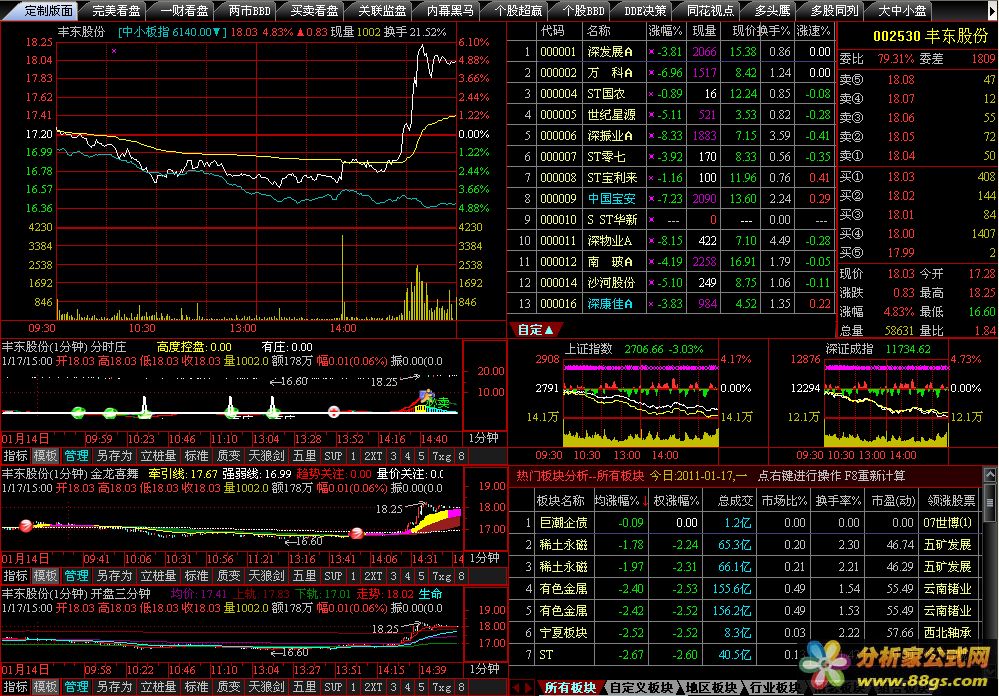Viewport: 999px width, 696px height.
Task: Click the tall volume spike at 14:00
Action: pos(343,277)
